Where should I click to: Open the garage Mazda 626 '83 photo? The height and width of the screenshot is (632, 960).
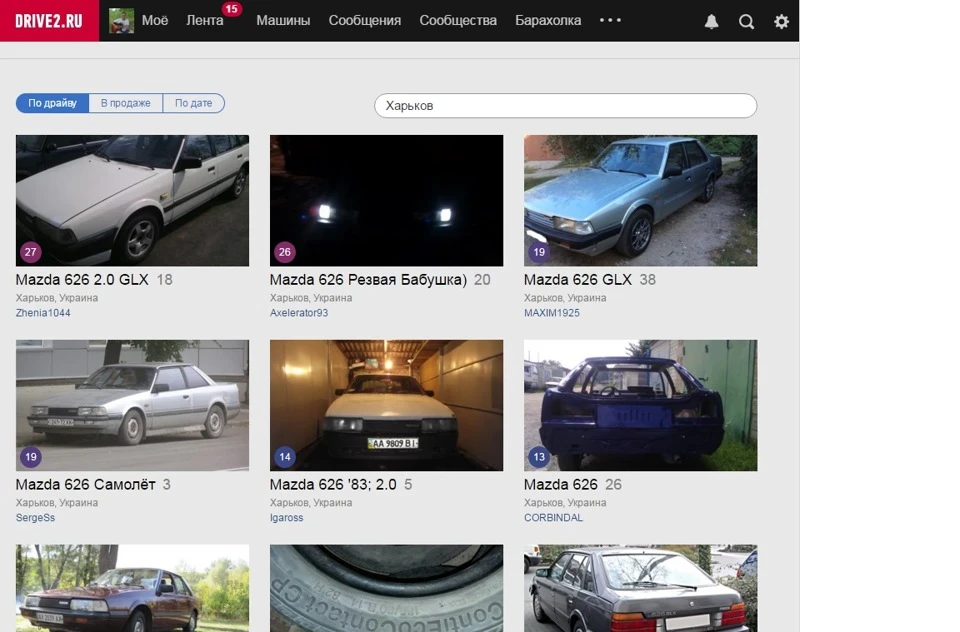pos(386,405)
